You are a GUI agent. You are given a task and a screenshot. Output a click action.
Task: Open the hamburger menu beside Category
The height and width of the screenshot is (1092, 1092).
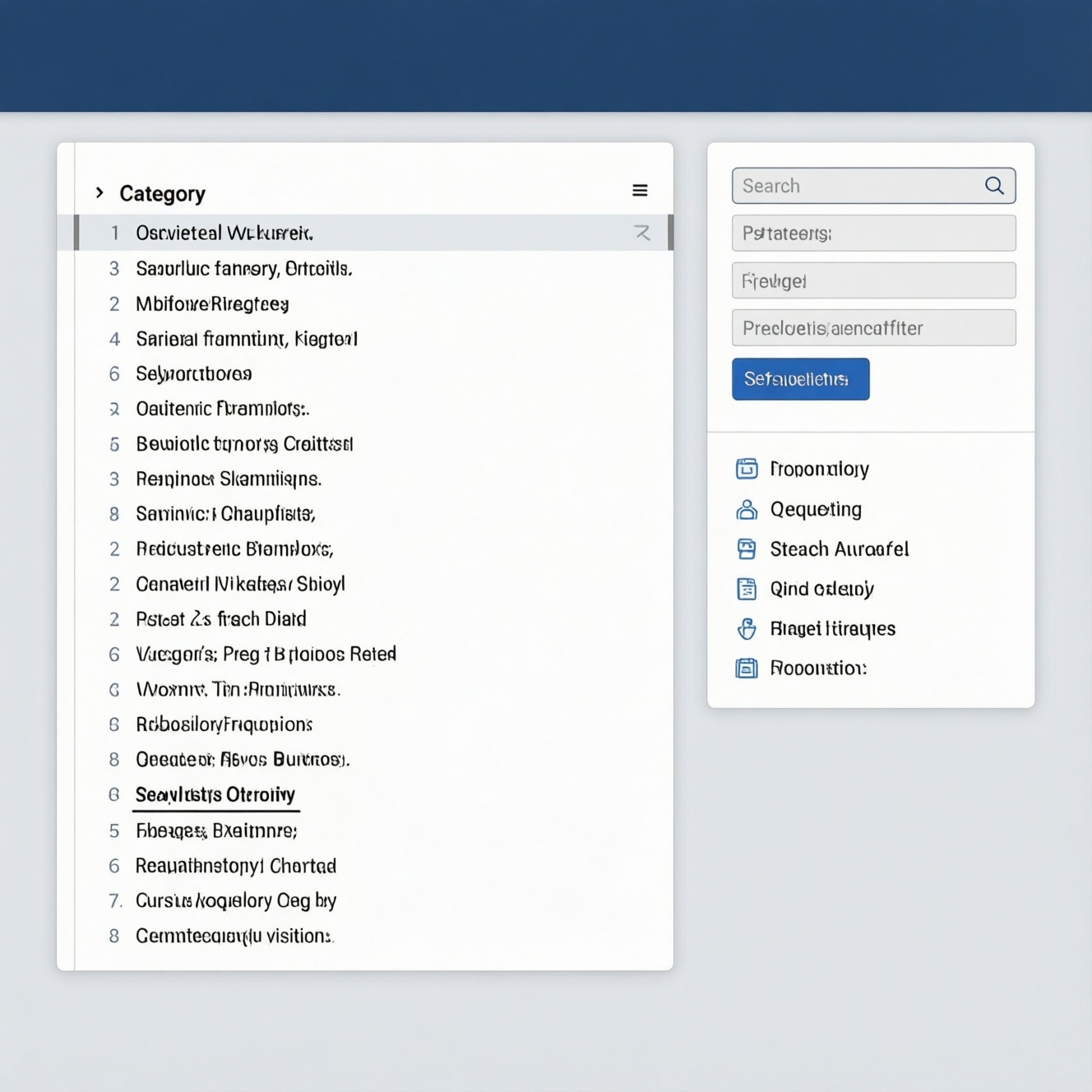(640, 191)
